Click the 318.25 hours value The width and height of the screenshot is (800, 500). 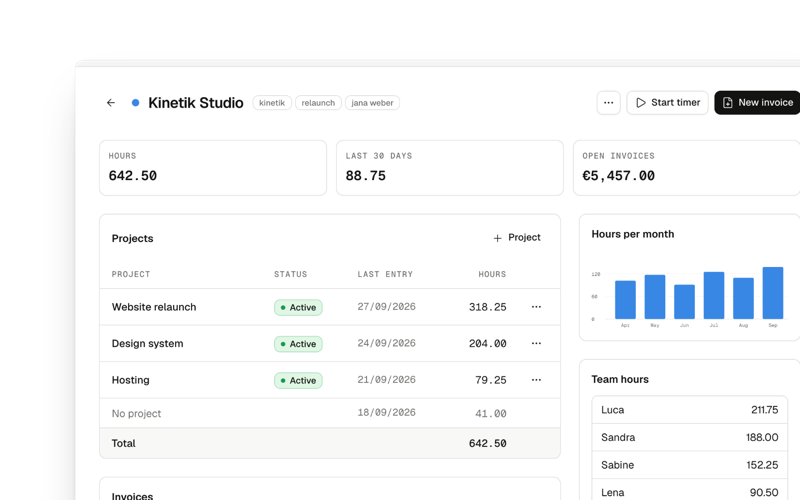tap(487, 307)
